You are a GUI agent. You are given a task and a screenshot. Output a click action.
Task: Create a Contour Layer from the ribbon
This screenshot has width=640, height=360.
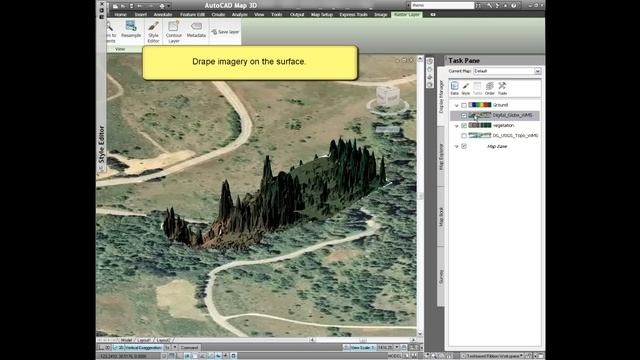173,31
